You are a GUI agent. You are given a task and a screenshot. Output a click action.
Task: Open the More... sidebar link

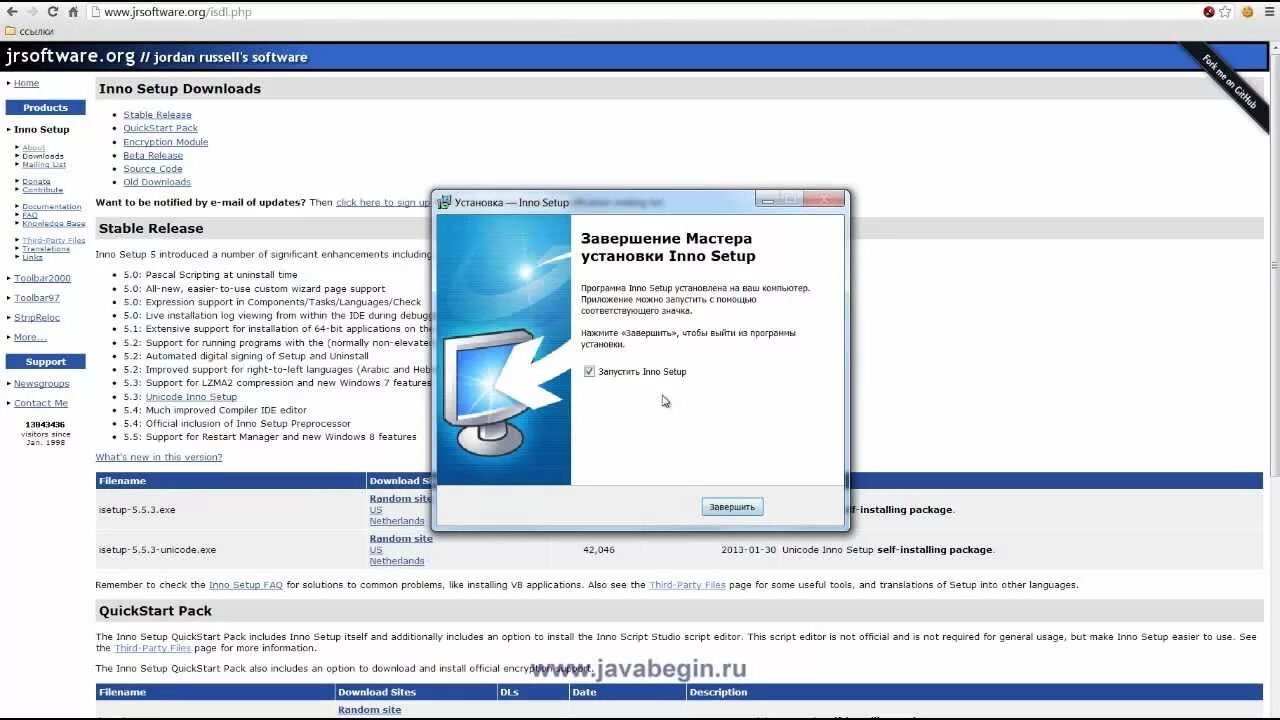30,337
